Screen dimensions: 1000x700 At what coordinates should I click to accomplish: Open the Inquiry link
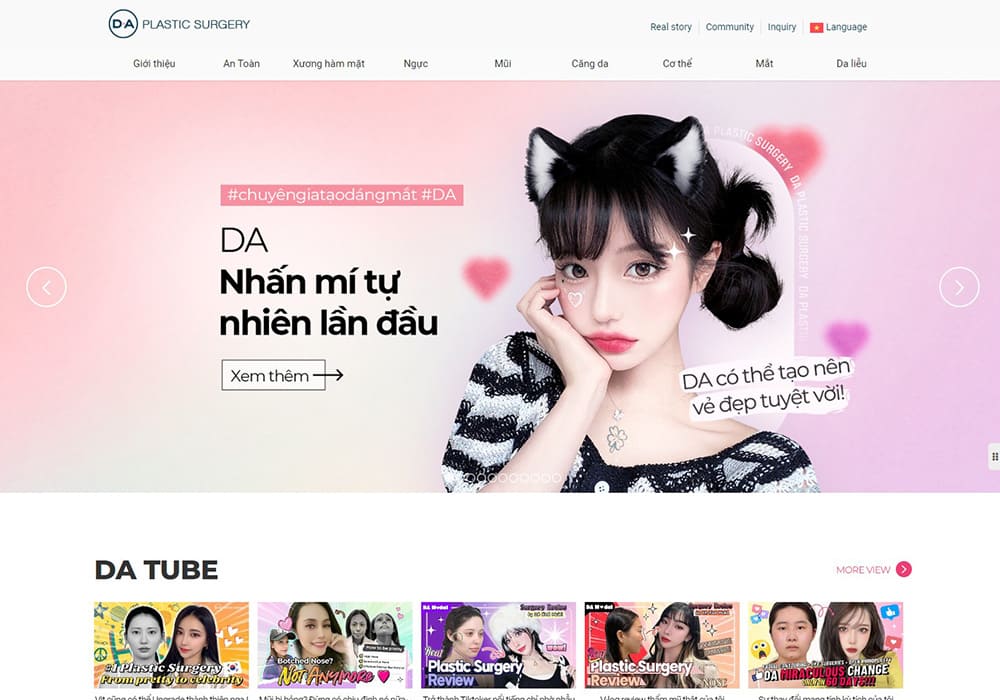coord(782,27)
